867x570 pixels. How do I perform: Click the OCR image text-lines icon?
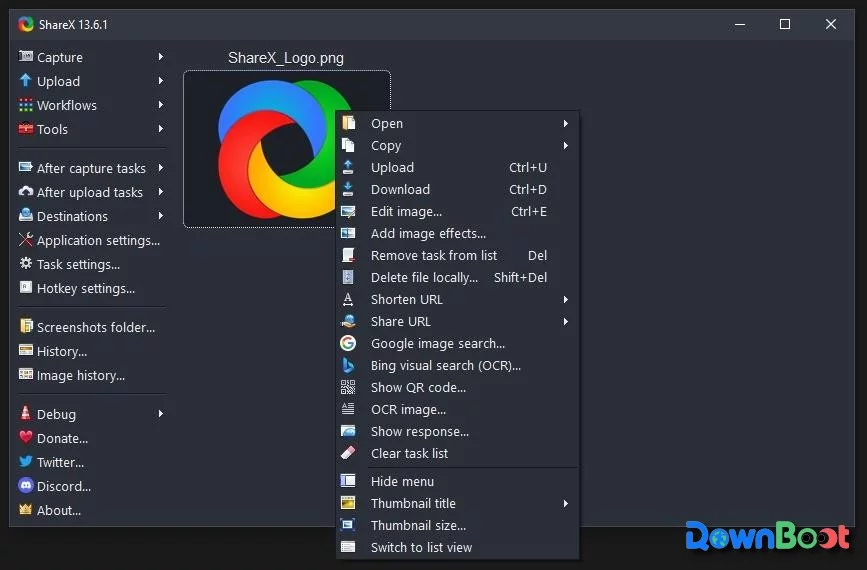coord(348,409)
